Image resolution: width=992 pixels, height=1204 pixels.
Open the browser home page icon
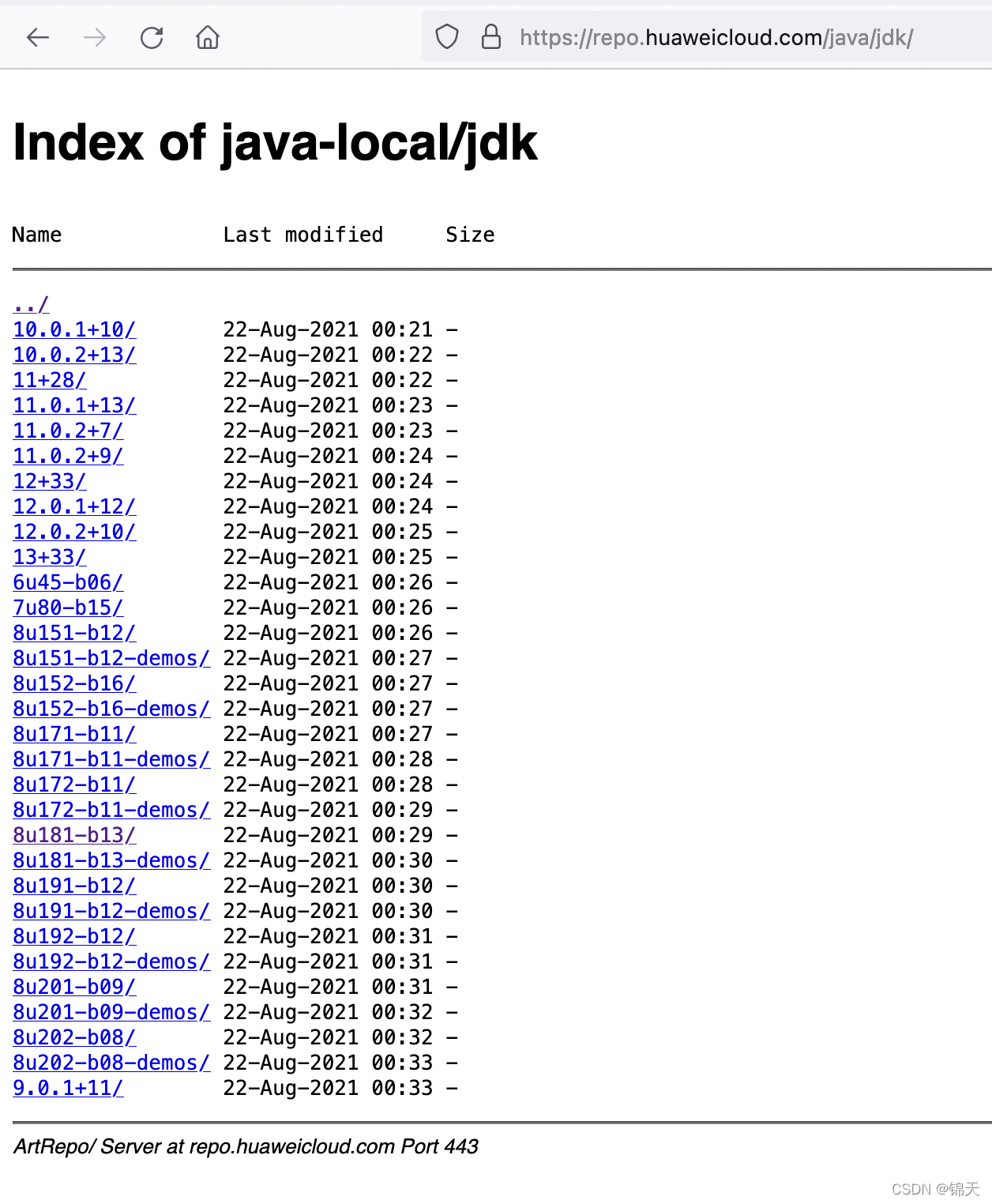pyautogui.click(x=207, y=37)
